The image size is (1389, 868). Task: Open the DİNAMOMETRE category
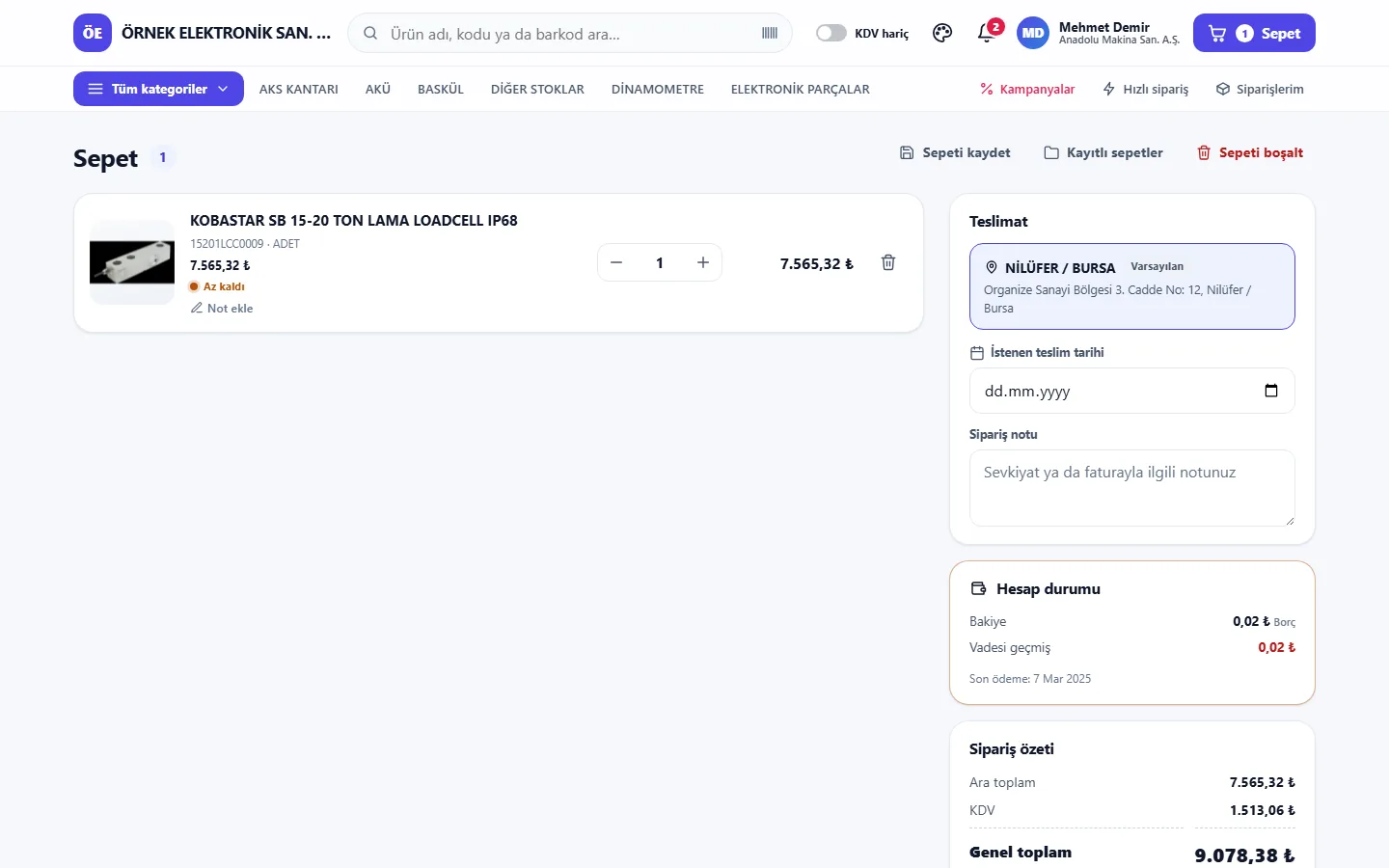[x=658, y=89]
